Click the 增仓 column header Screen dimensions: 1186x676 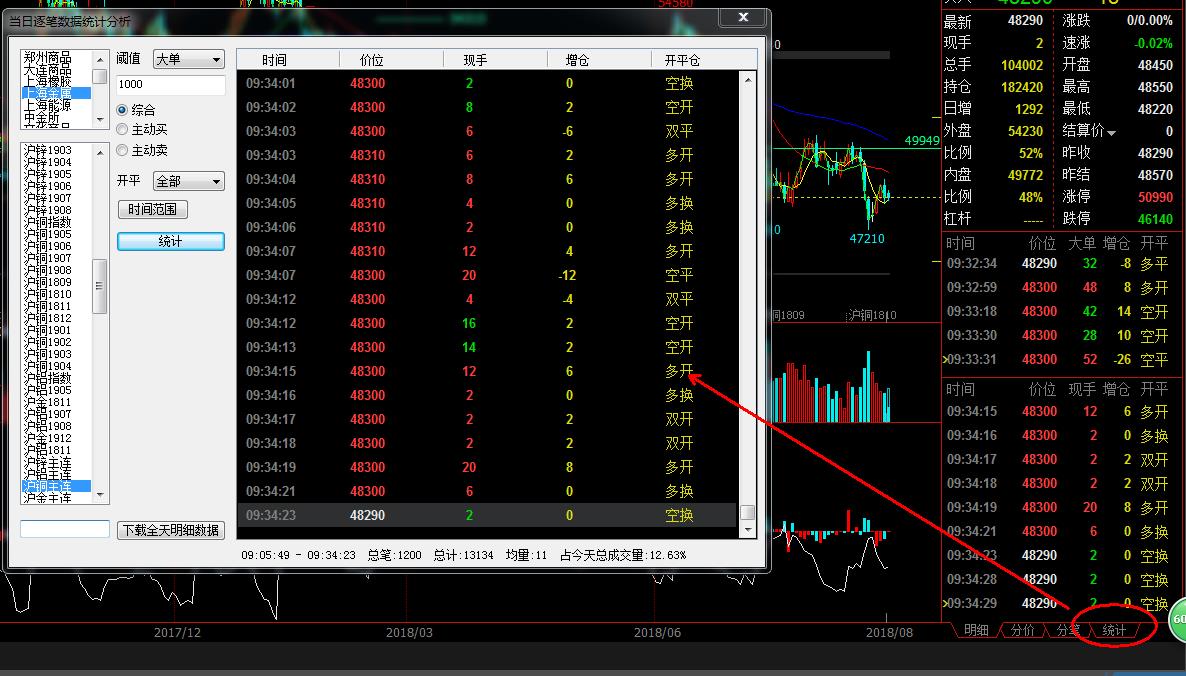[x=577, y=60]
